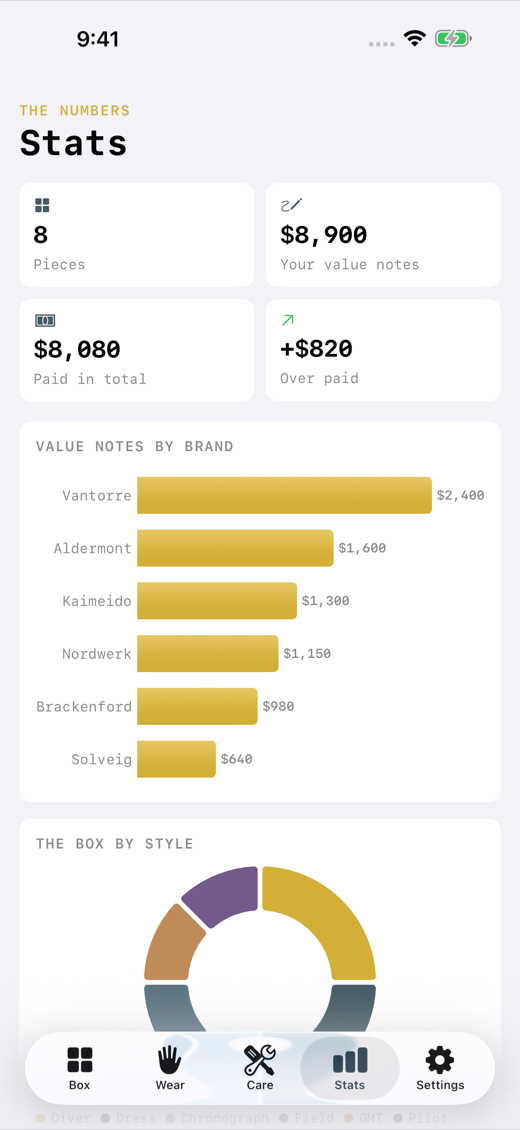
Task: Tap the grid icon above Pieces count
Action: (42, 205)
